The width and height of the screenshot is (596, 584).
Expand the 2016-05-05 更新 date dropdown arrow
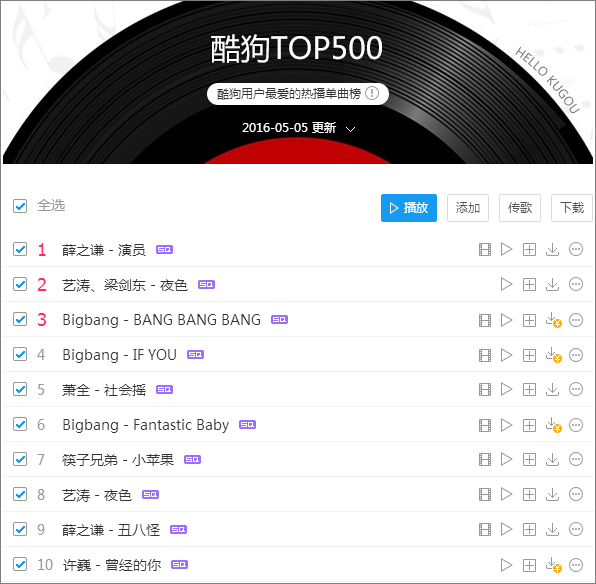(350, 129)
